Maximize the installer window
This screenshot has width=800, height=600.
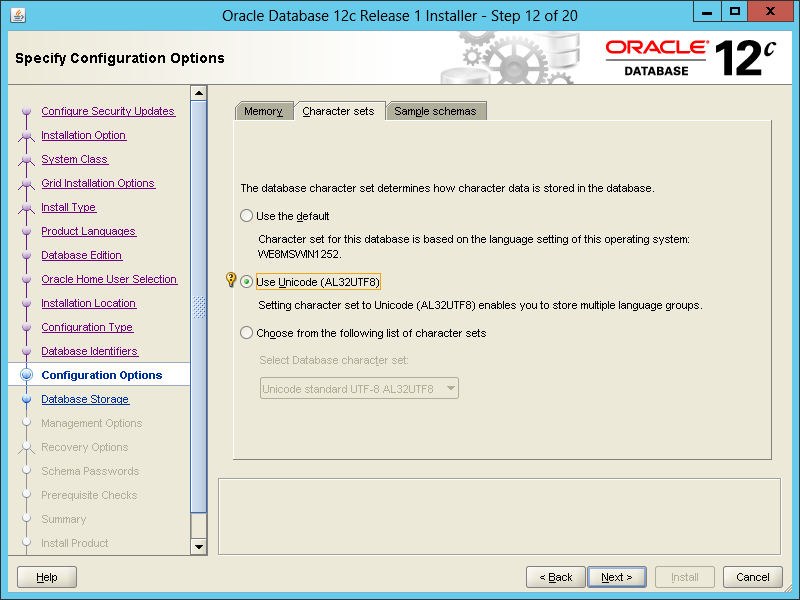(734, 12)
